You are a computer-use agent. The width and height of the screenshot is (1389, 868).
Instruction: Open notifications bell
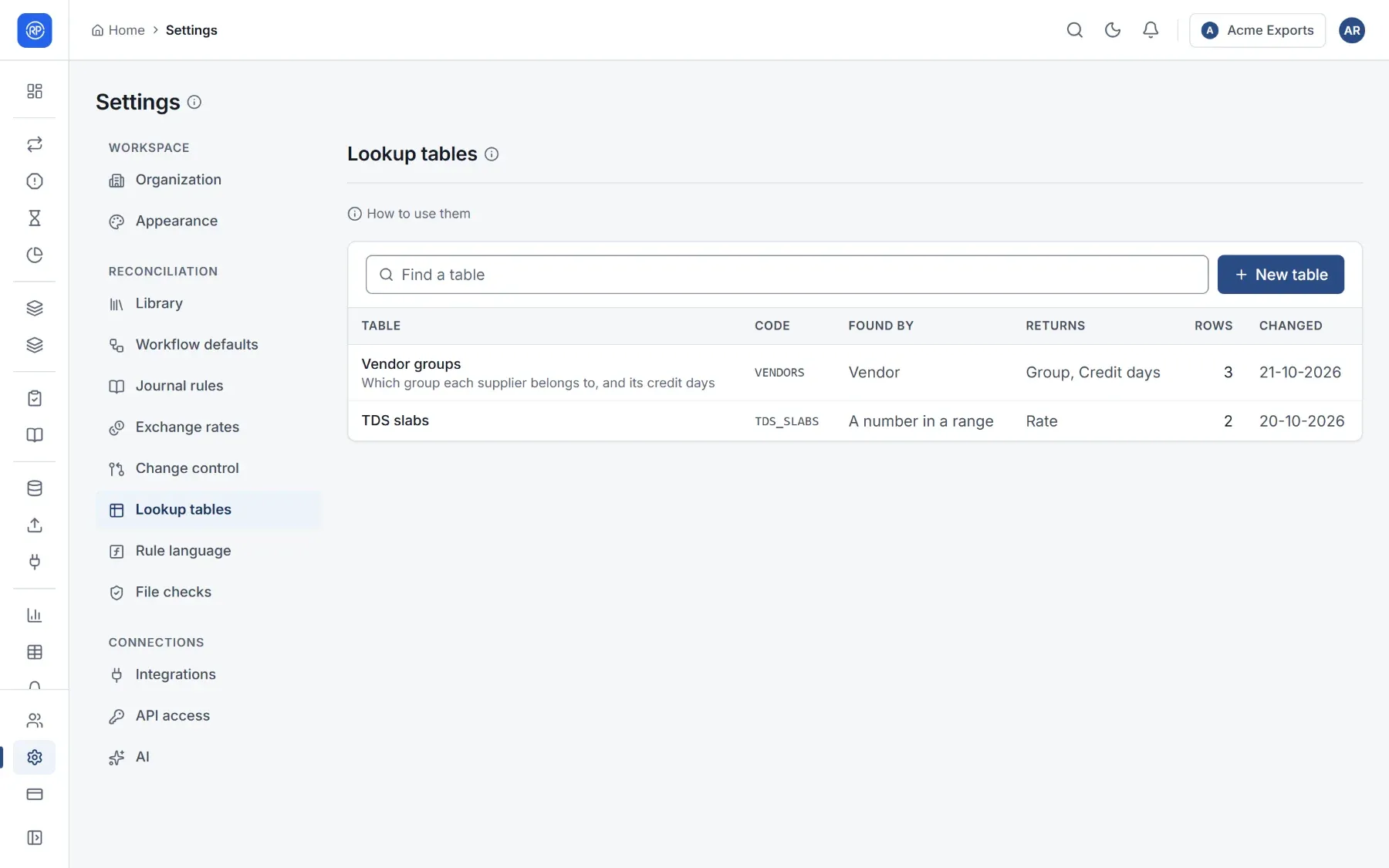point(1150,30)
